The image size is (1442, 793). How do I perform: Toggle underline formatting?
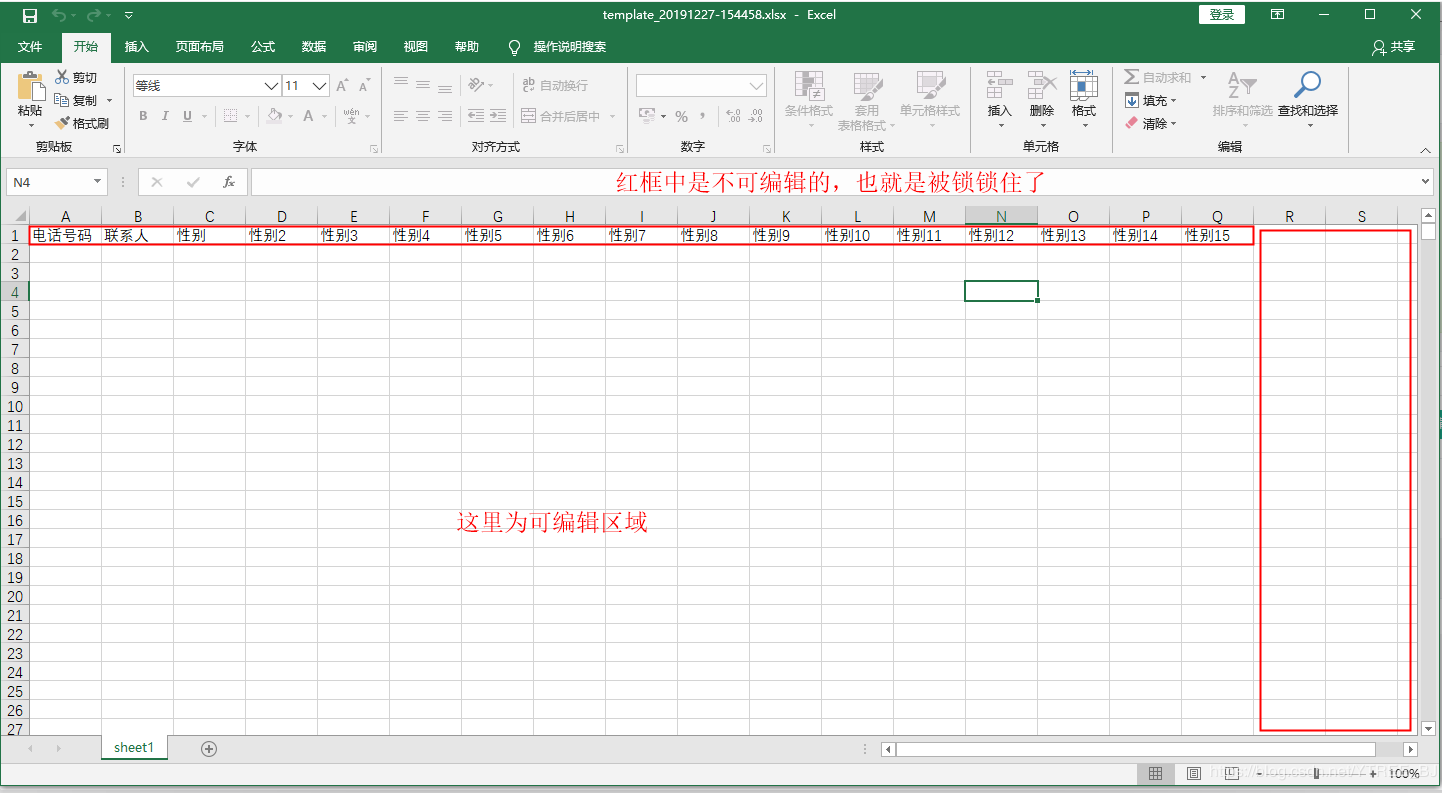[x=189, y=116]
